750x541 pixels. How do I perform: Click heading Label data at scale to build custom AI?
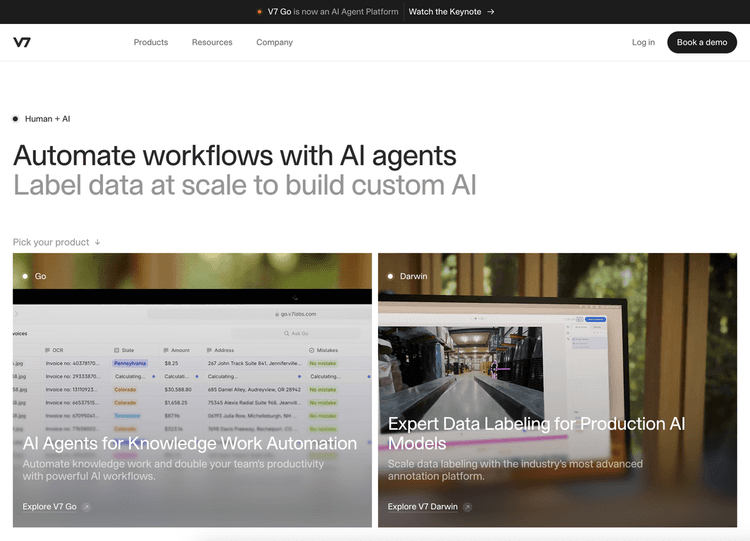(x=244, y=185)
